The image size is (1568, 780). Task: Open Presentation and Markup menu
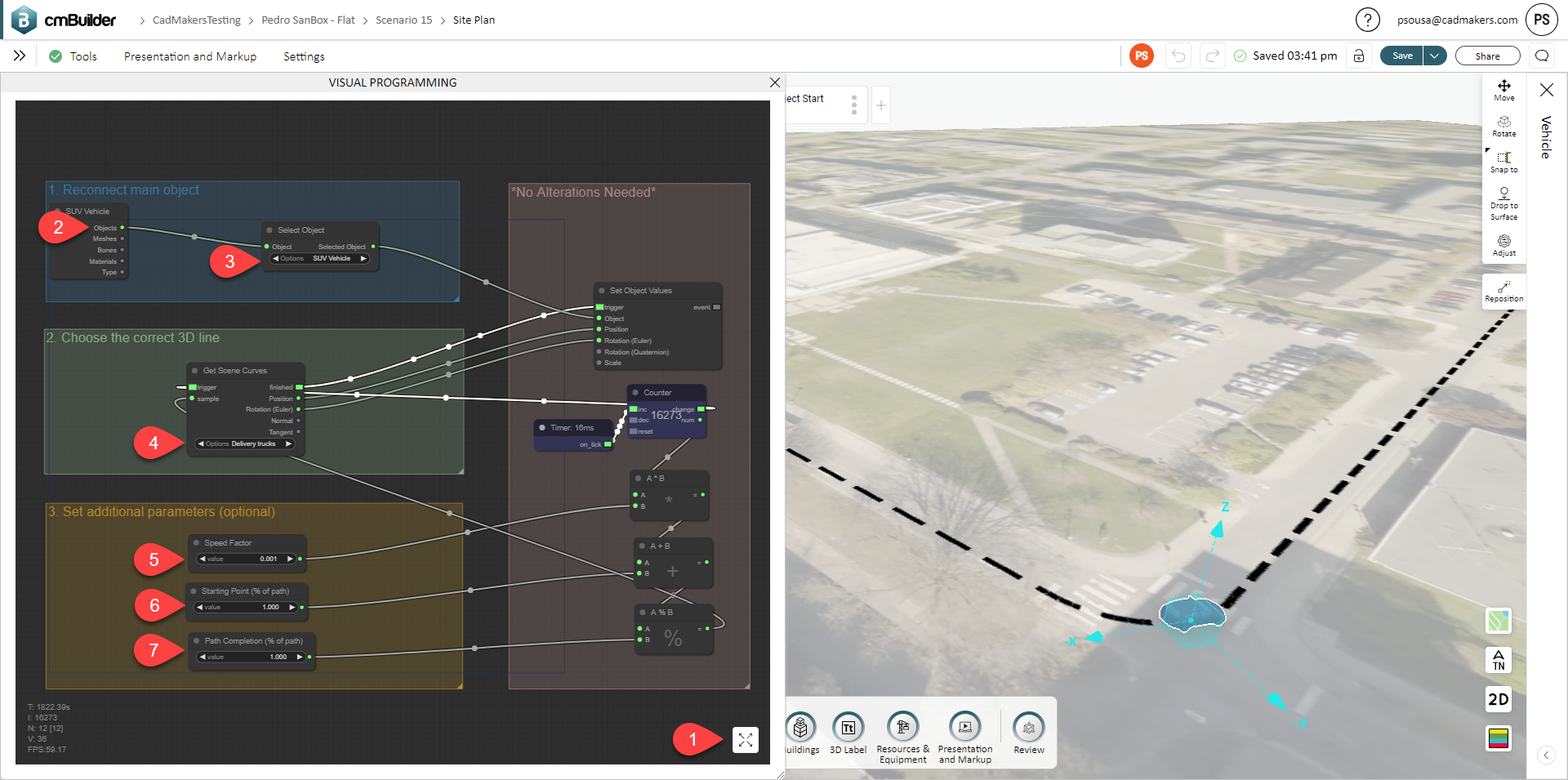coord(190,56)
